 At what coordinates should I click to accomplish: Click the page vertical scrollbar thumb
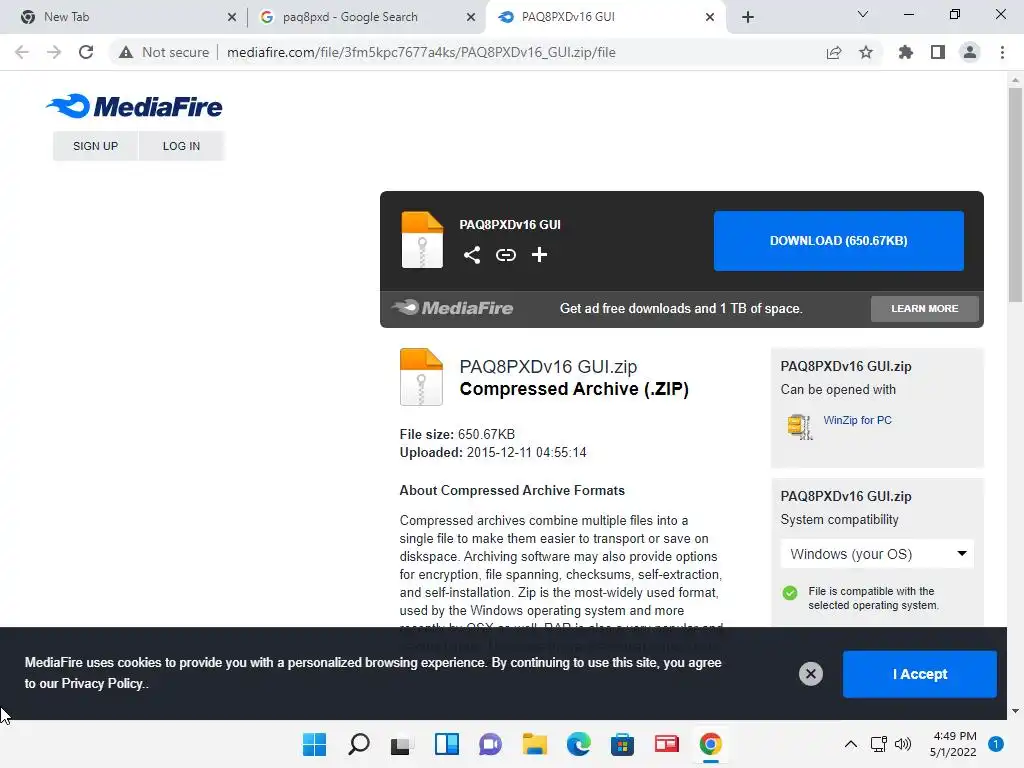click(x=1015, y=195)
